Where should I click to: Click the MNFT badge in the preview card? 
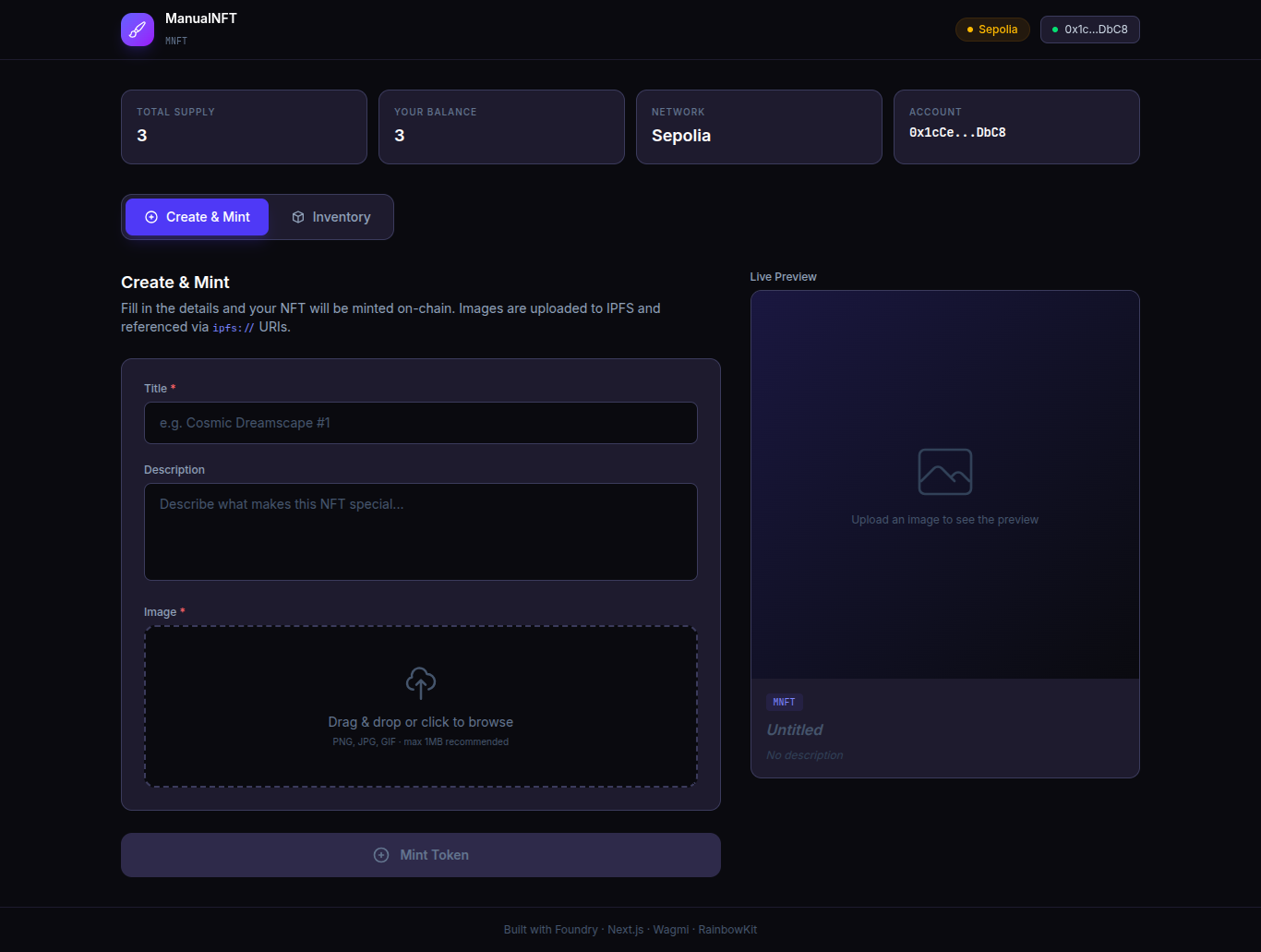785,702
